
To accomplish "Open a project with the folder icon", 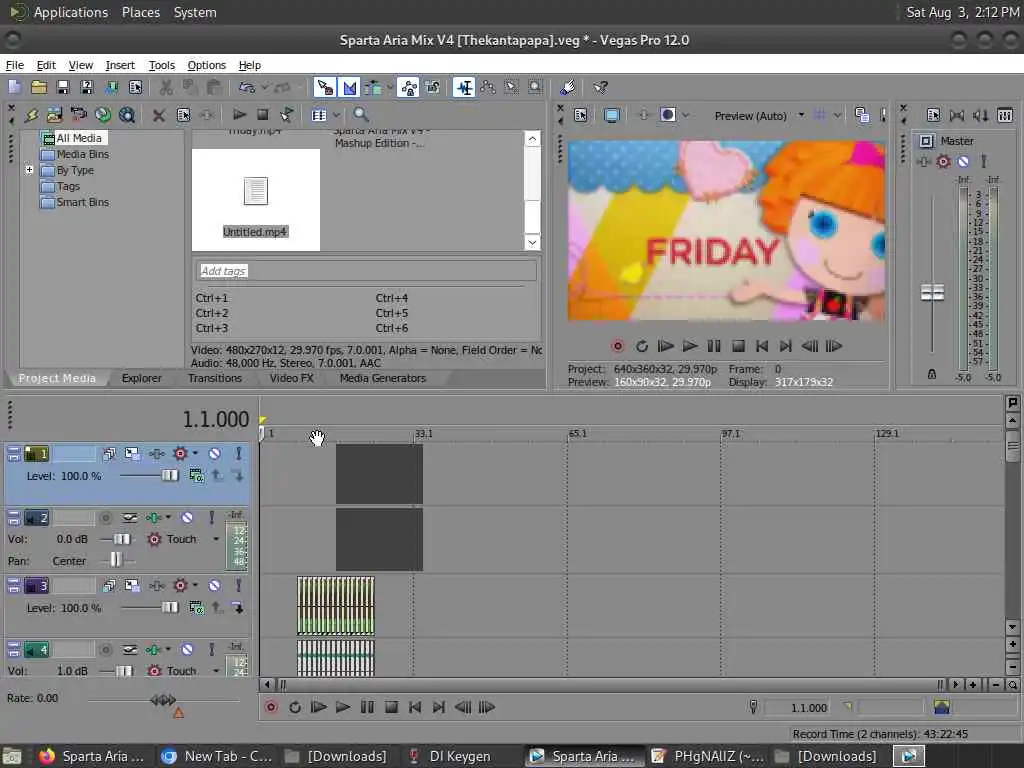I will coord(39,87).
